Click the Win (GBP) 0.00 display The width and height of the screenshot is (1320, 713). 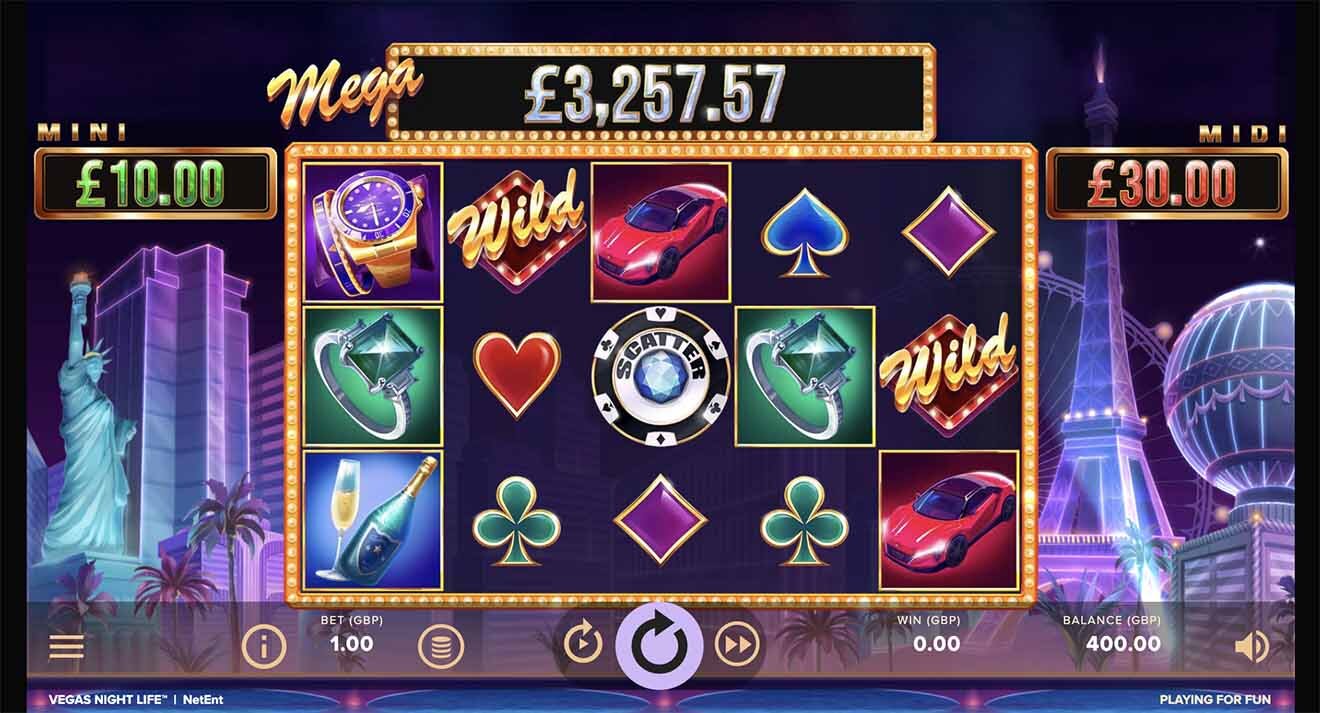[x=937, y=643]
